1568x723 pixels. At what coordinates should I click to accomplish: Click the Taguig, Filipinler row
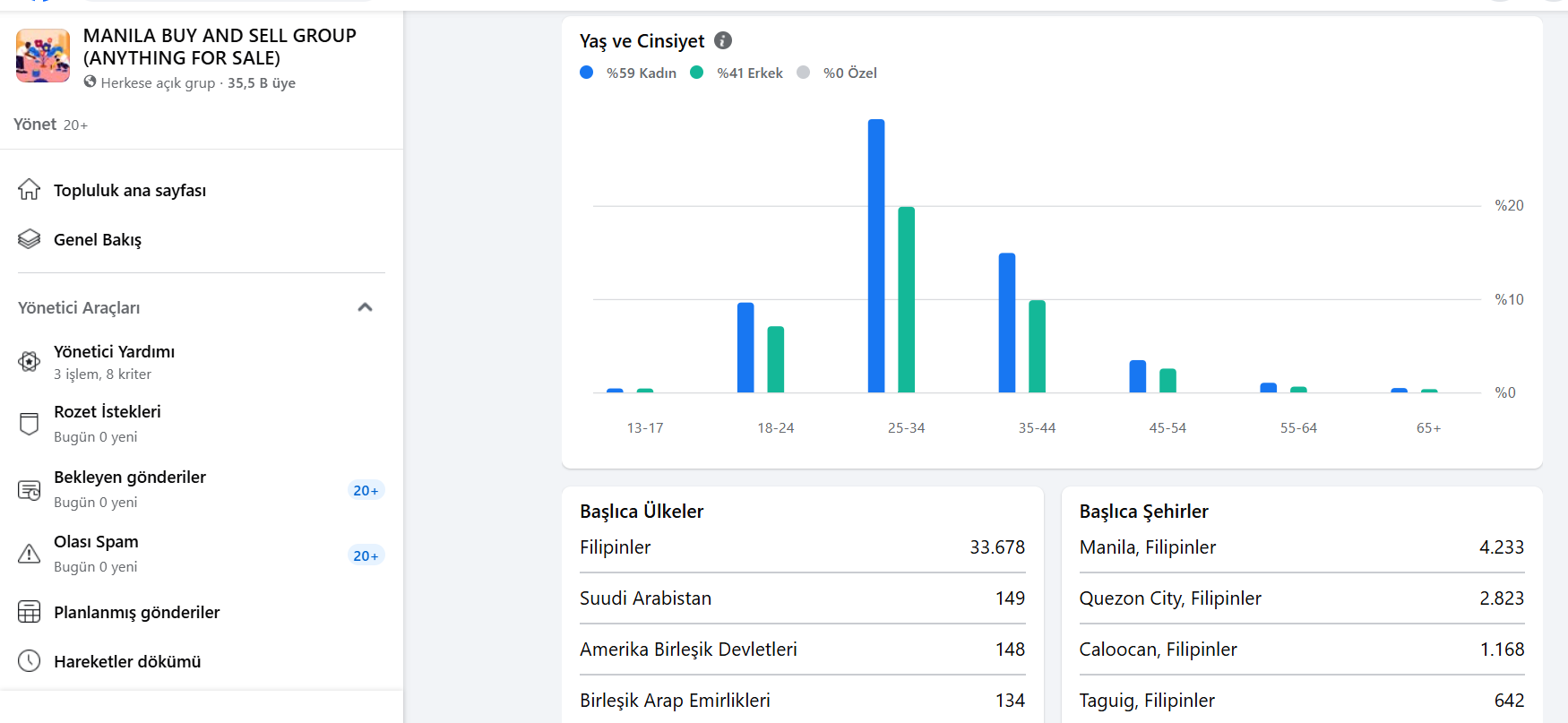(1302, 701)
